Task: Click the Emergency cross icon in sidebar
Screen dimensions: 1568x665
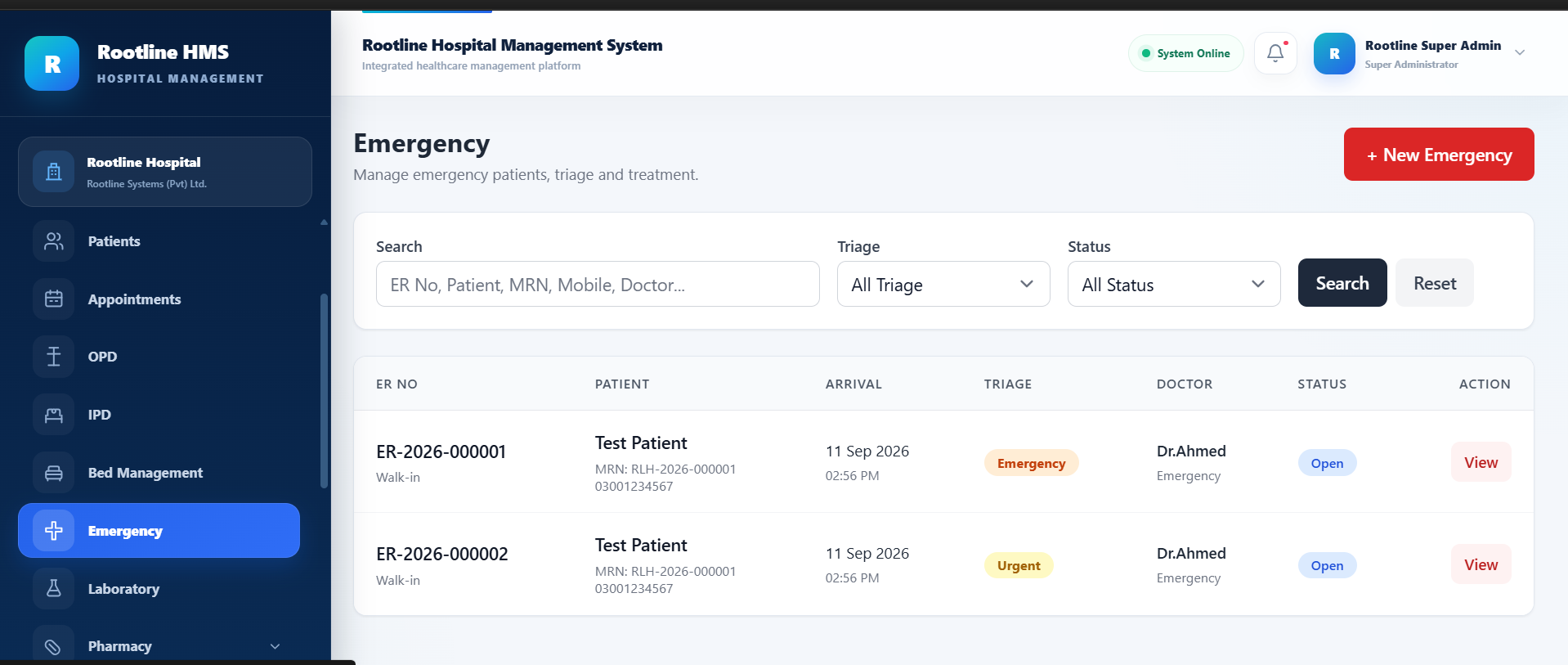Action: 54,531
